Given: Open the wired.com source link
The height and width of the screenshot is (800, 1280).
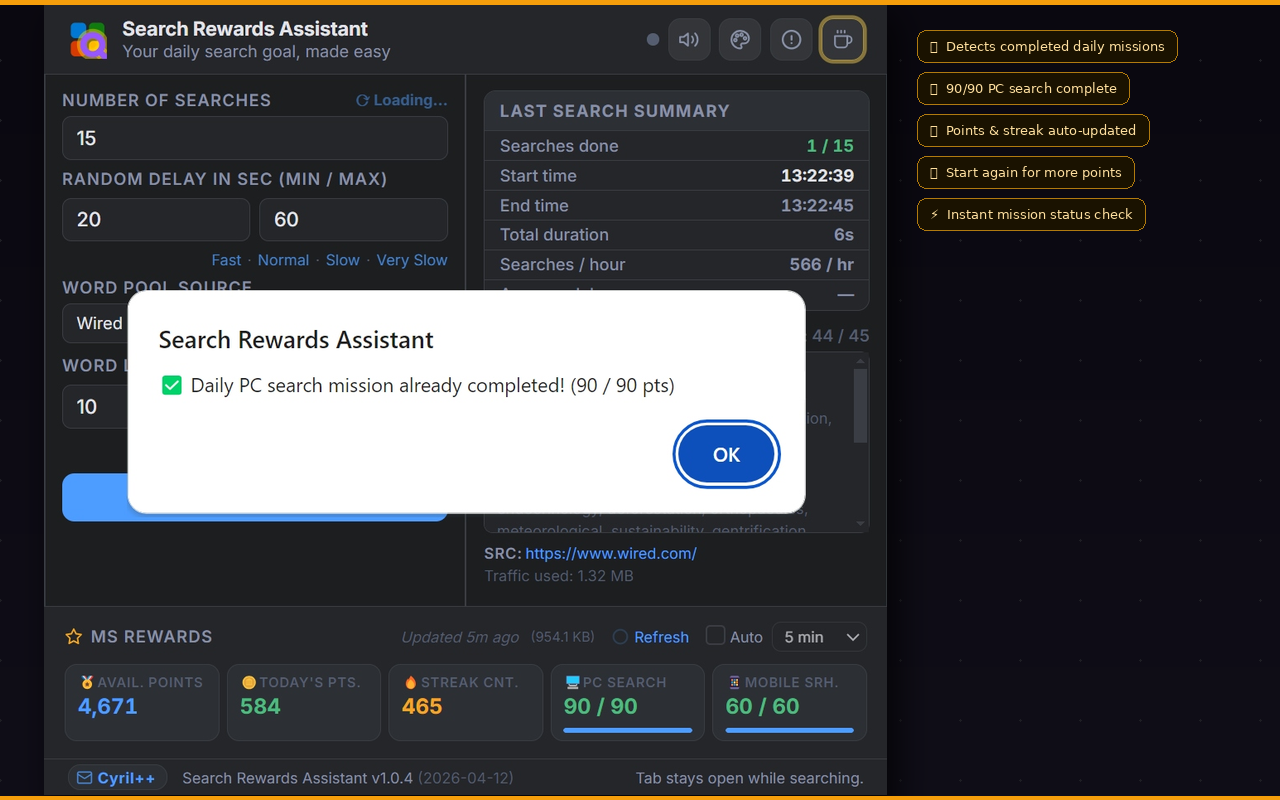Looking at the screenshot, I should [x=611, y=553].
